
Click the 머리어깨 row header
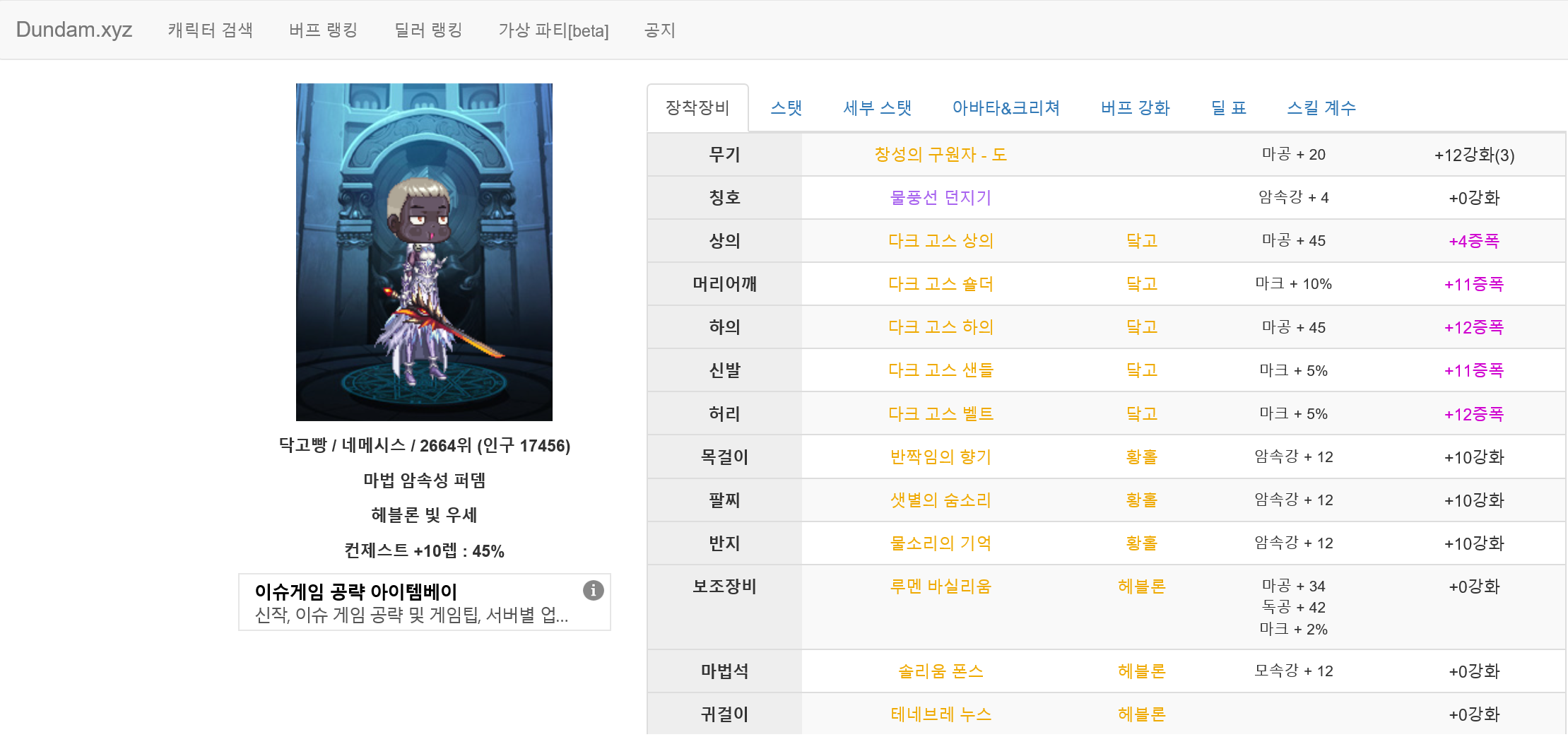pos(724,284)
